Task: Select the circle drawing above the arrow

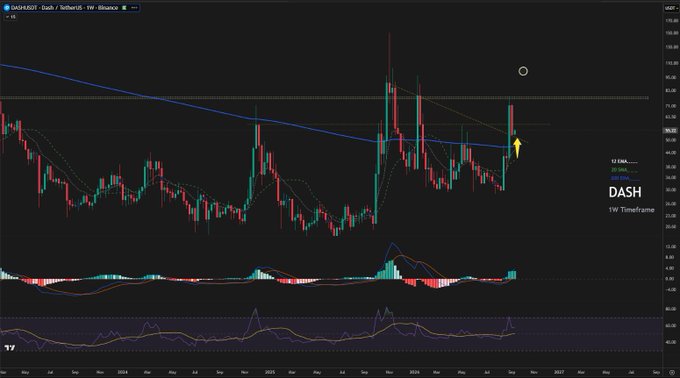Action: [x=523, y=71]
